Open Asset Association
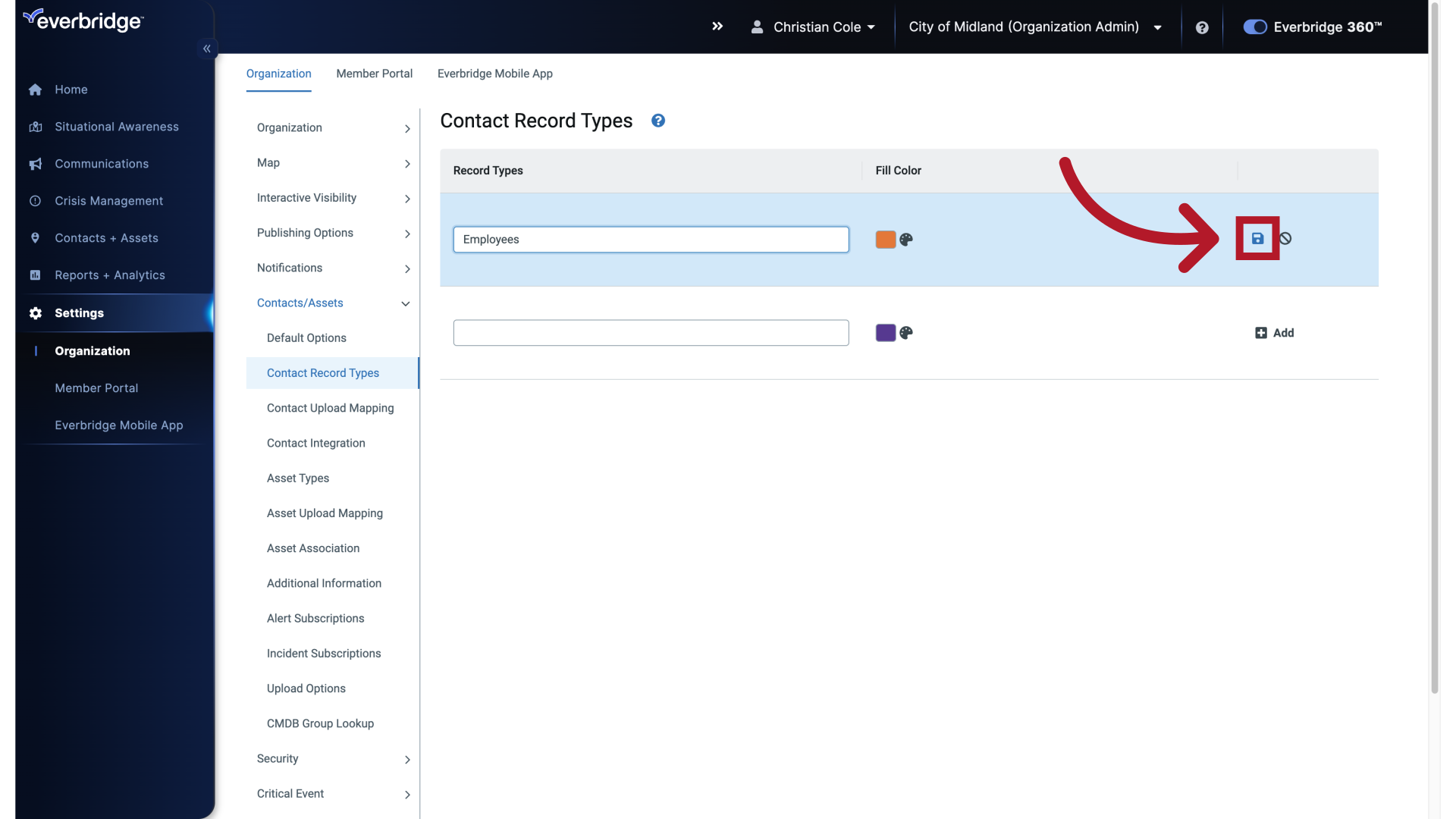The image size is (1456, 819). click(x=313, y=548)
